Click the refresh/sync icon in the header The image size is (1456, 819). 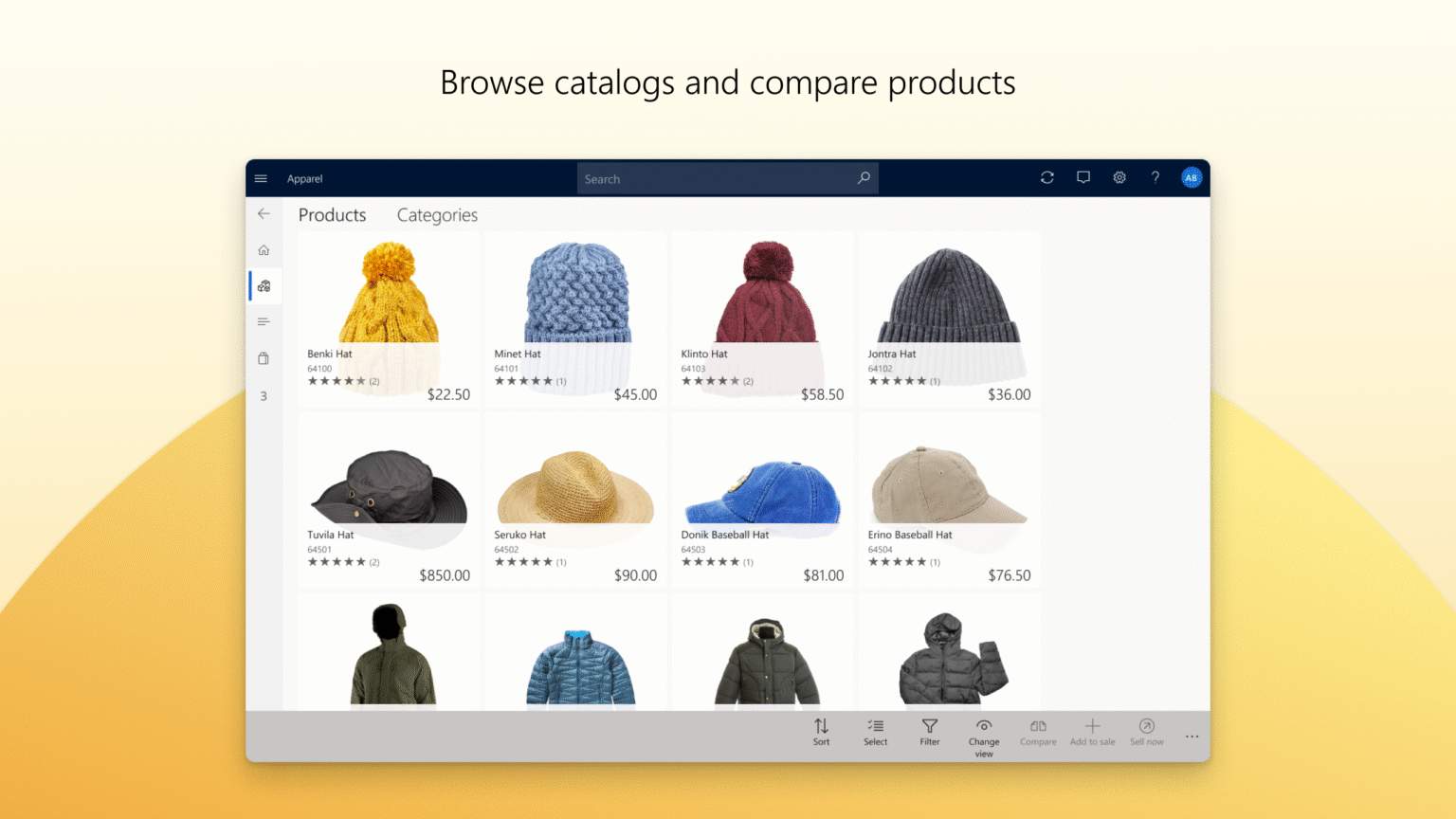pyautogui.click(x=1046, y=177)
